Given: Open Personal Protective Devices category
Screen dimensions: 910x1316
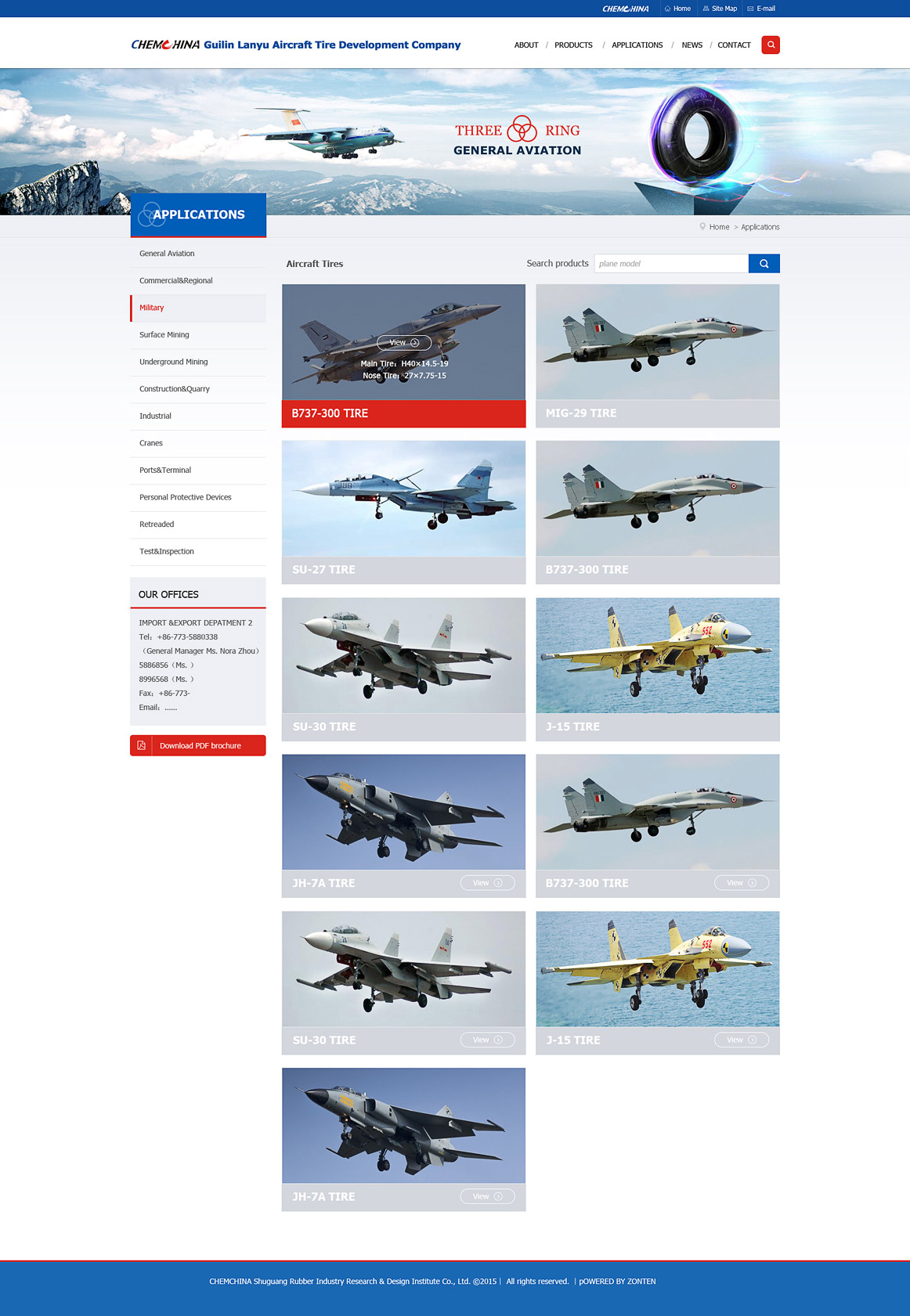Looking at the screenshot, I should pyautogui.click(x=198, y=497).
